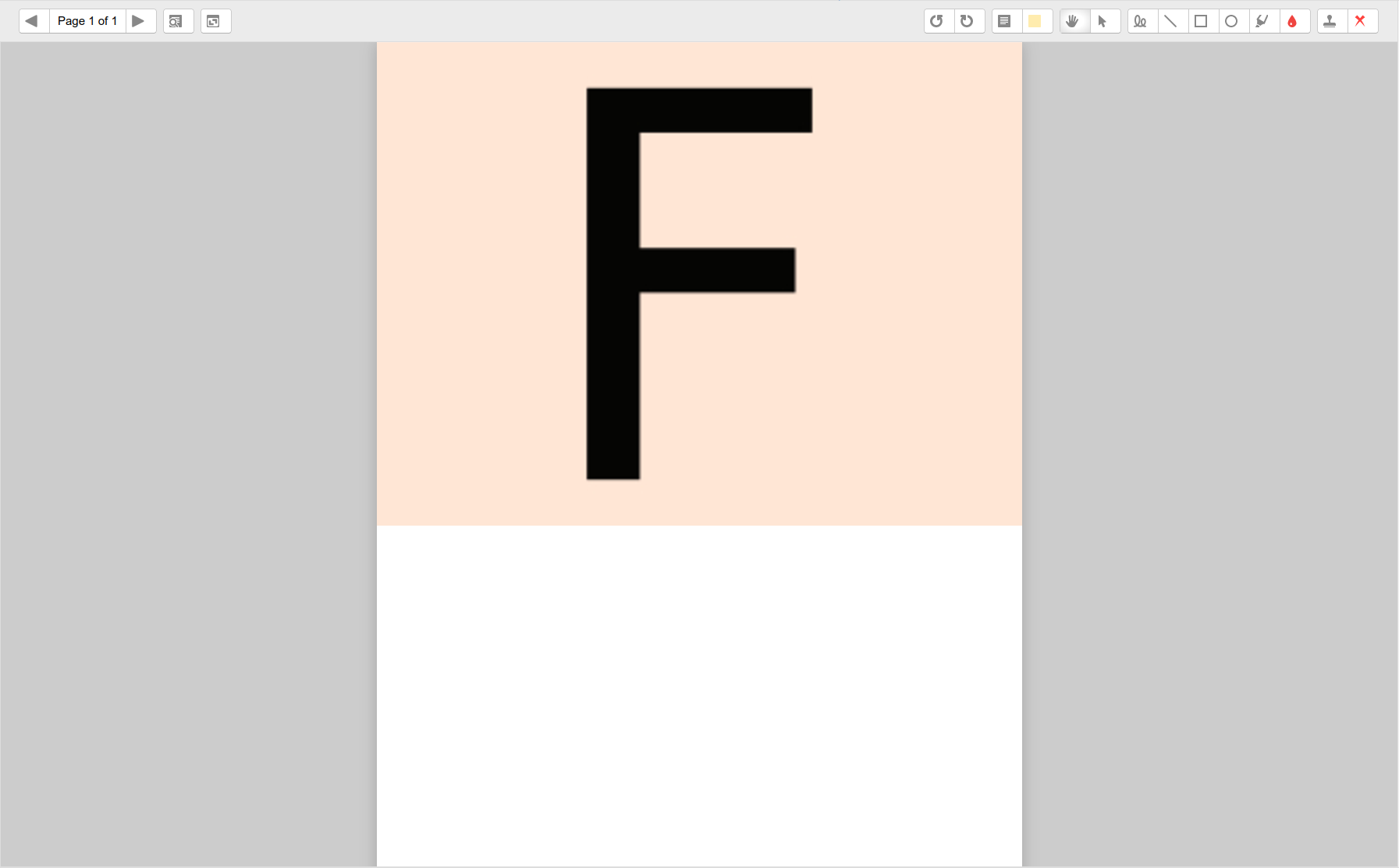Select the highlighter marker tool

(x=1264, y=21)
